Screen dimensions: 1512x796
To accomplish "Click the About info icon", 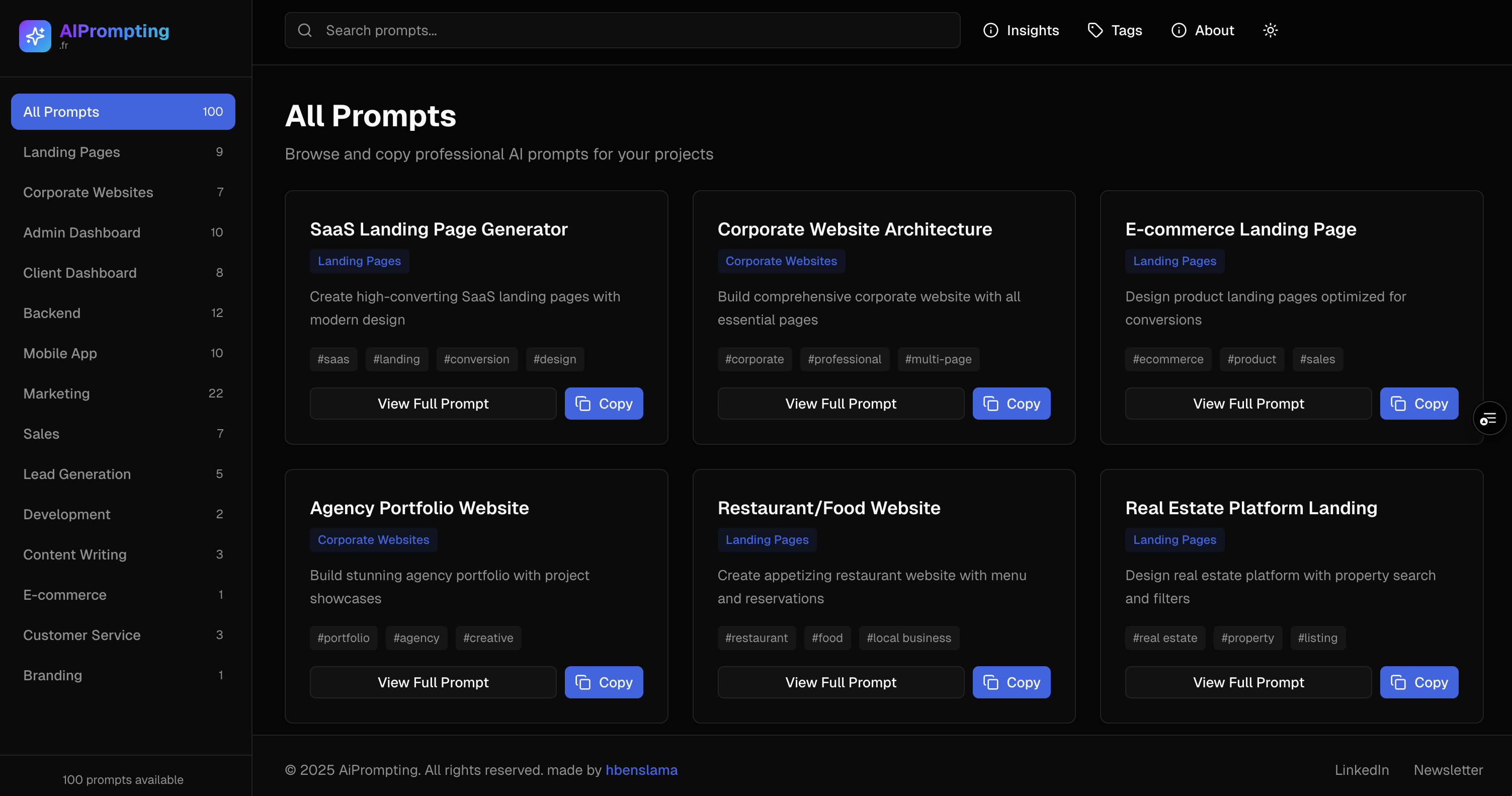I will (x=1179, y=31).
